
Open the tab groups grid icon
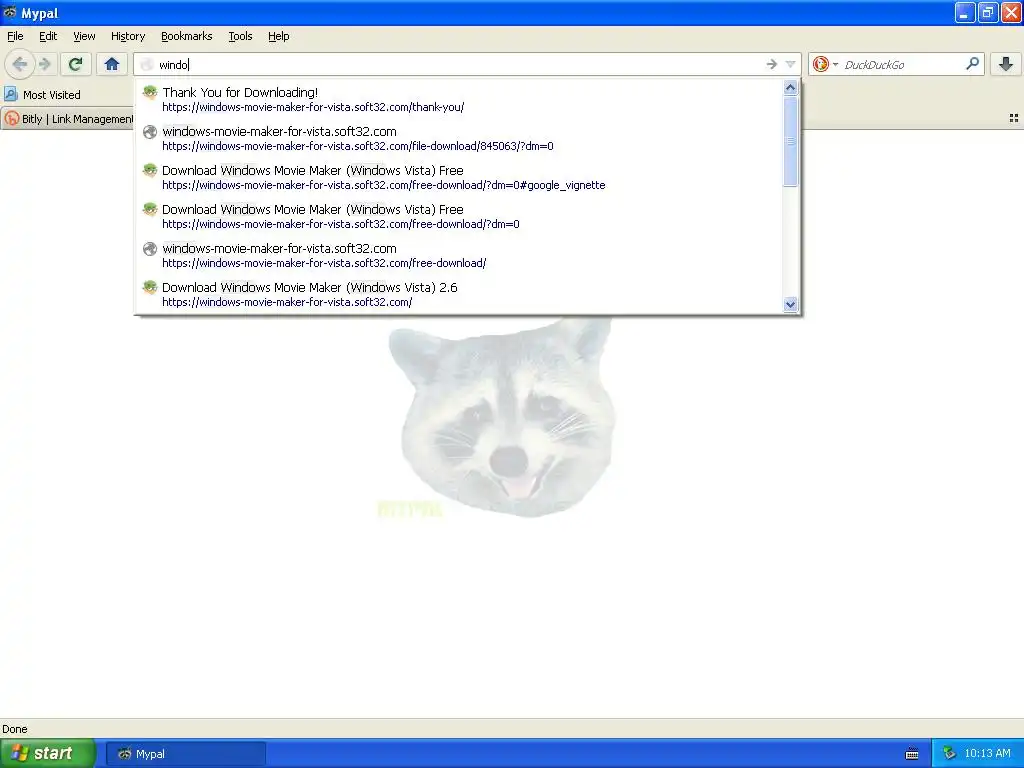[x=1014, y=118]
